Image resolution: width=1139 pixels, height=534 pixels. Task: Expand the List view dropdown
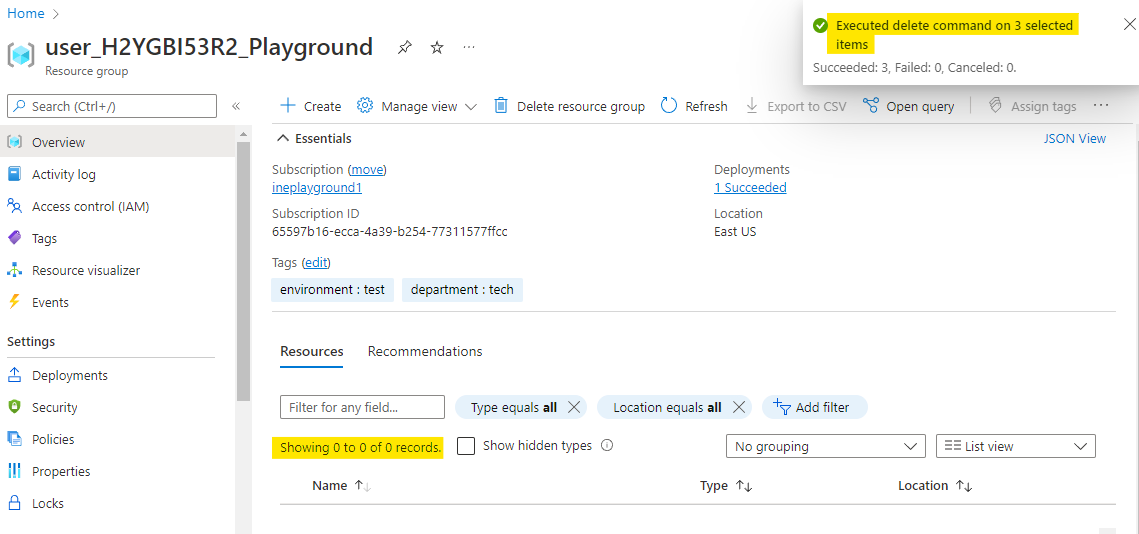(x=1015, y=446)
